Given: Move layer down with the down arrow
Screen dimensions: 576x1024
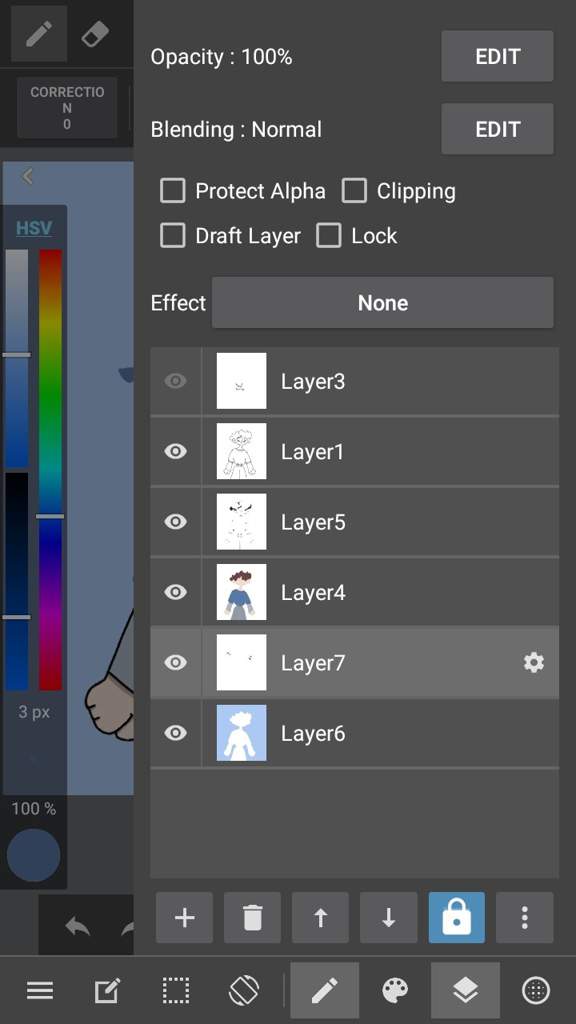Looking at the screenshot, I should pyautogui.click(x=389, y=918).
